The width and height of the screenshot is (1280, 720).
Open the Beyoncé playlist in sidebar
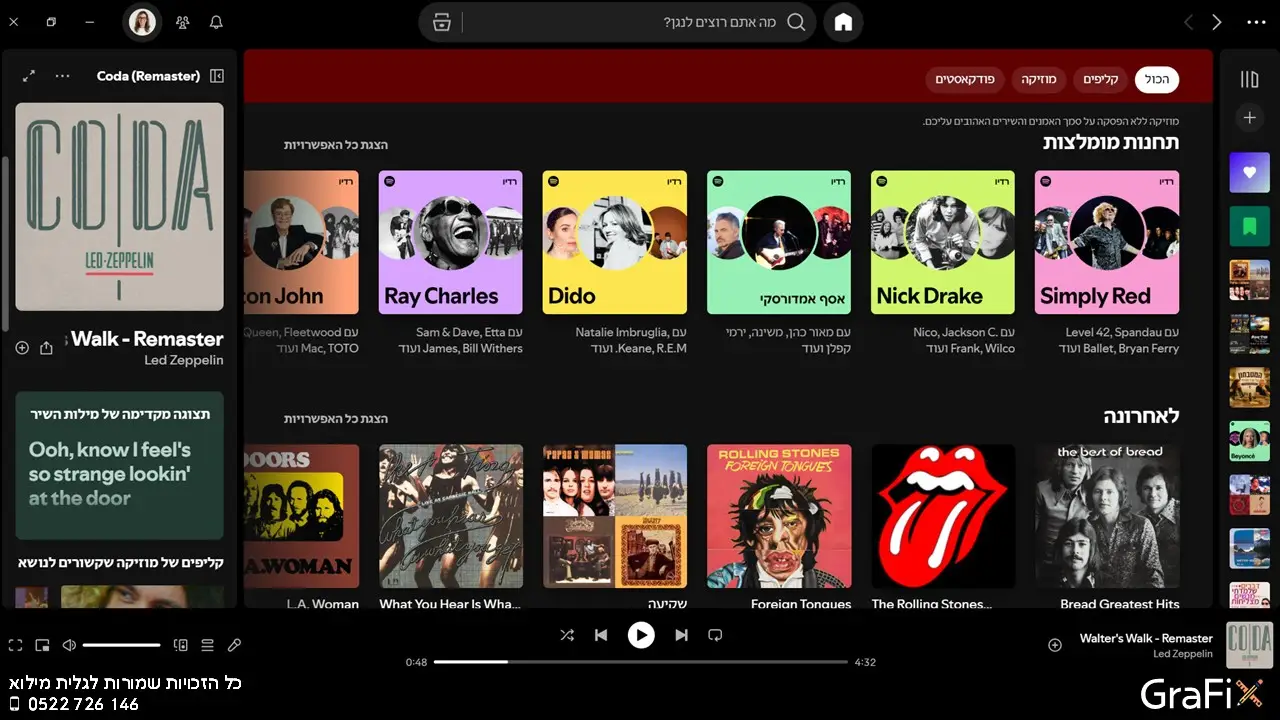(1249, 441)
